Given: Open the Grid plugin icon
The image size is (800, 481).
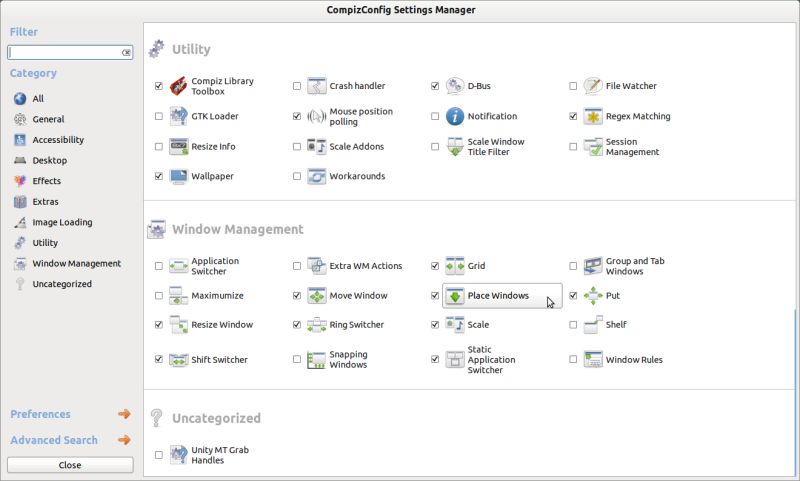Looking at the screenshot, I should 455,266.
